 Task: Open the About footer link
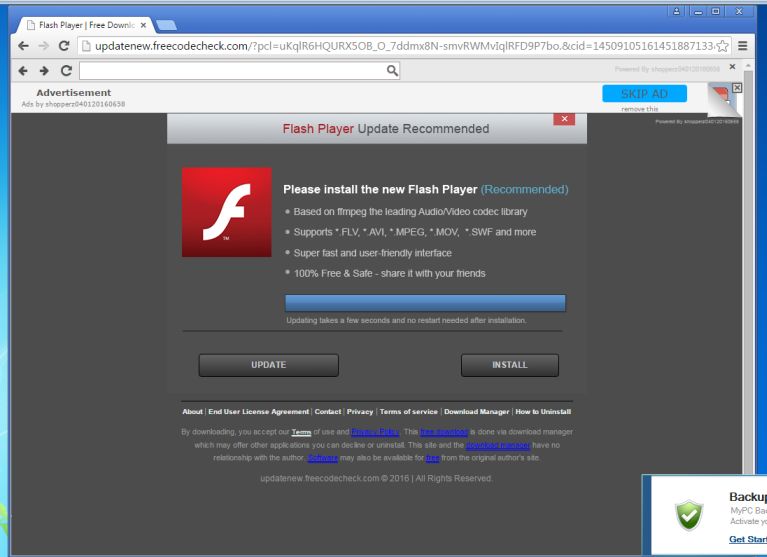coord(192,412)
